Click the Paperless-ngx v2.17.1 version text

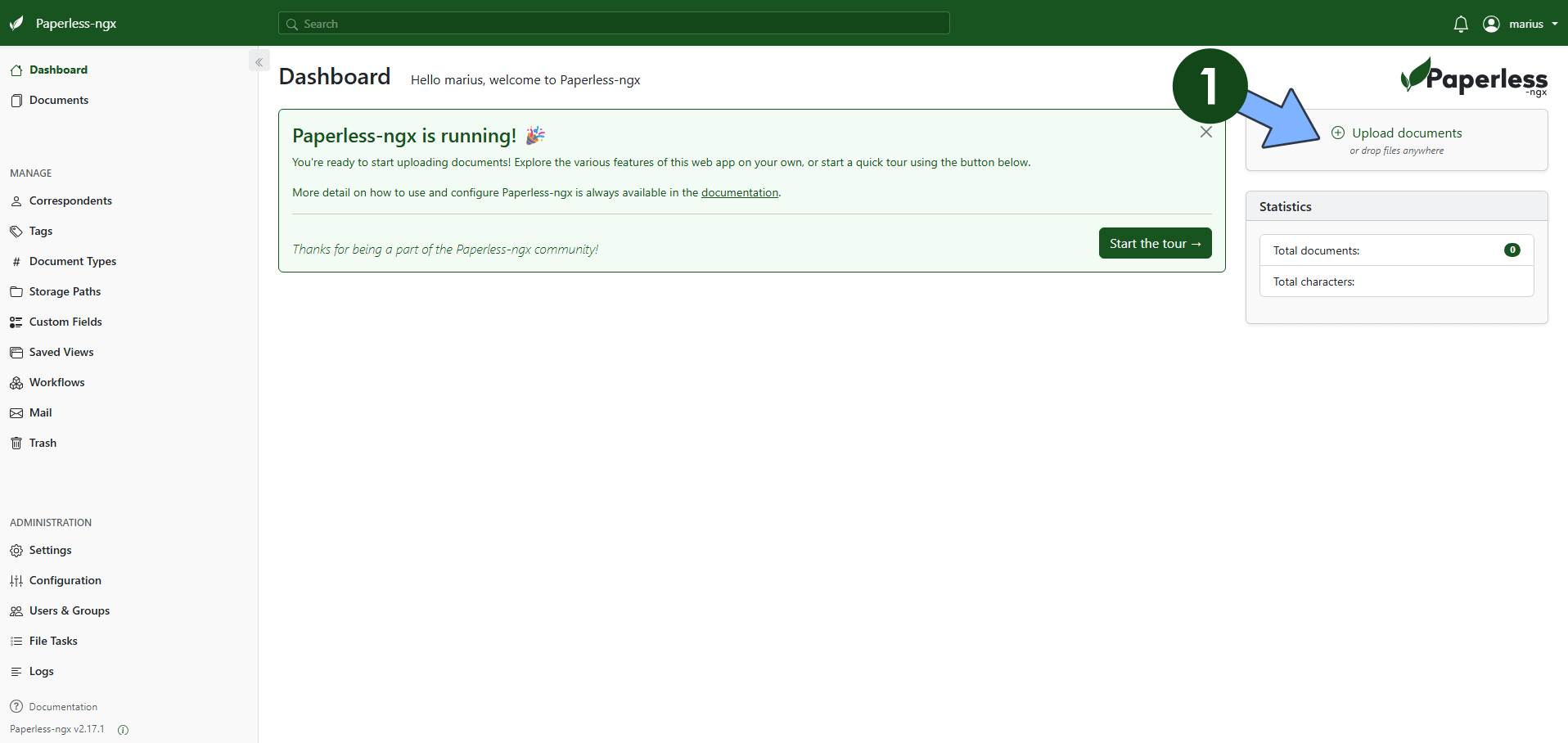tap(57, 729)
